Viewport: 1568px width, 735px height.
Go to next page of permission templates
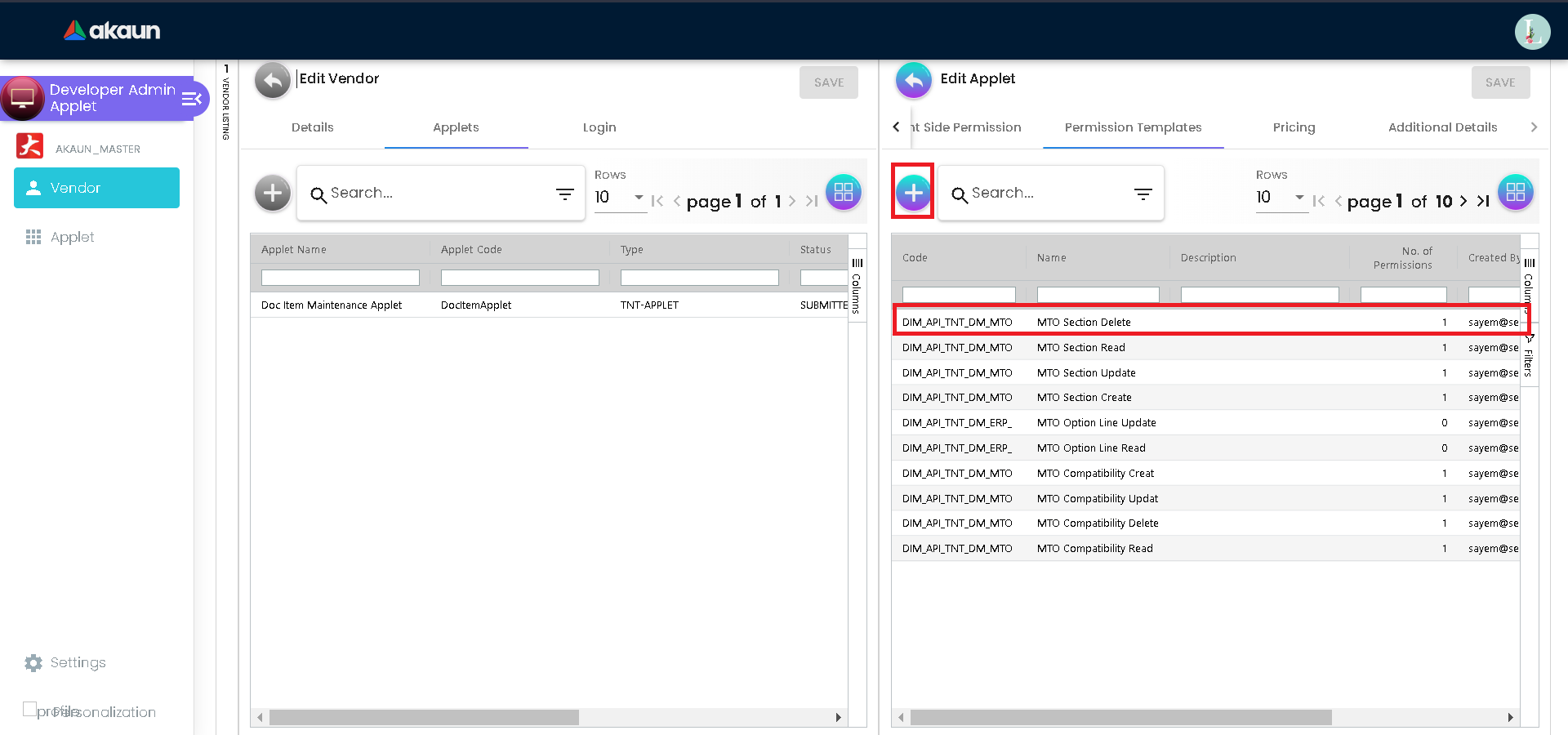coord(1463,201)
